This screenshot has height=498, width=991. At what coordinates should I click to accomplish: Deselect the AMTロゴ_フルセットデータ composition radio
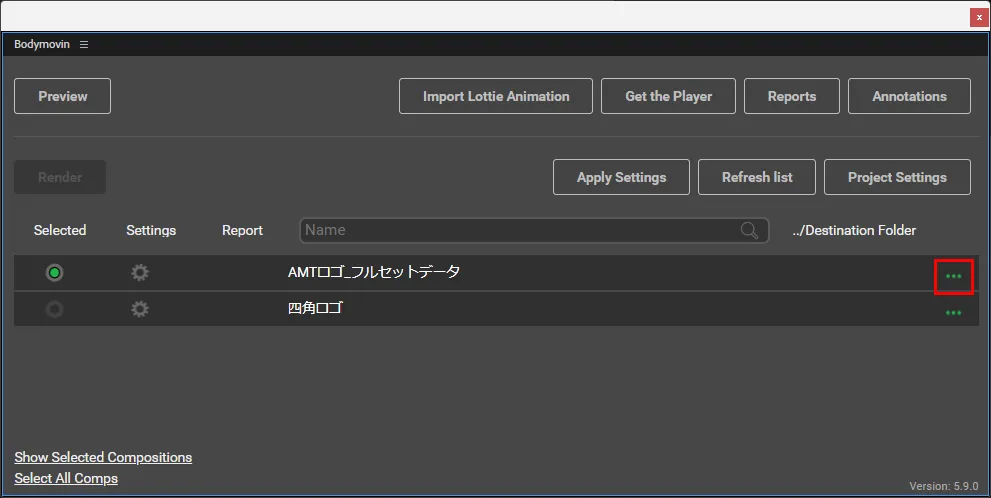pos(55,273)
